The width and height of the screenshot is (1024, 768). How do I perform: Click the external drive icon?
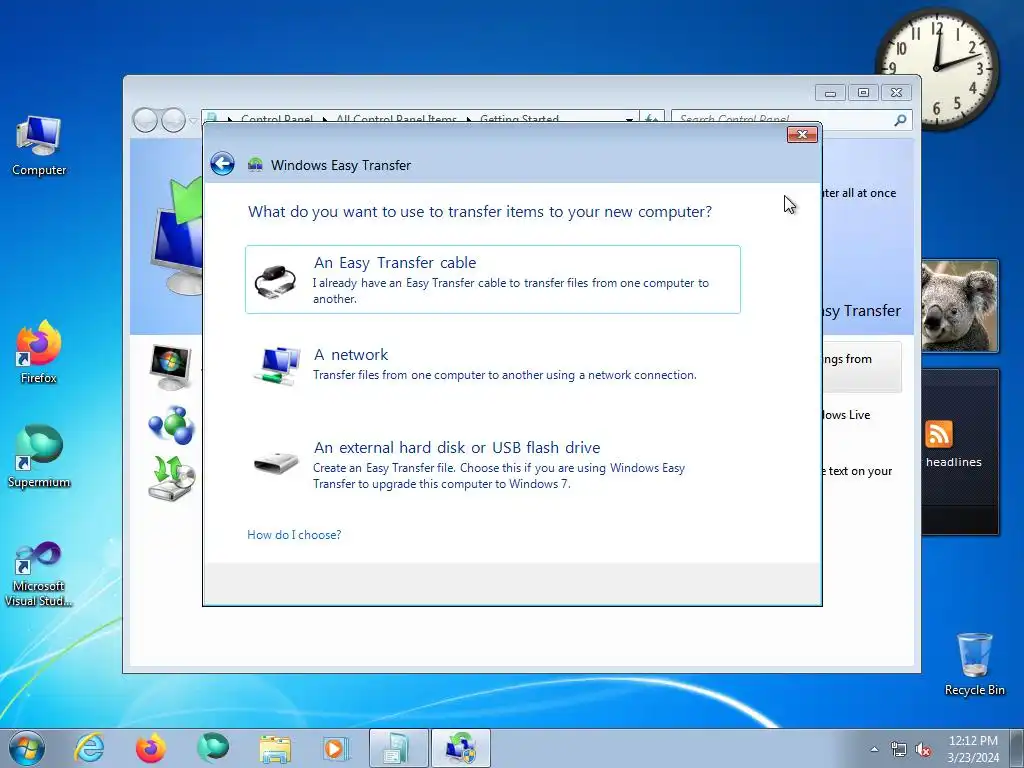[276, 464]
